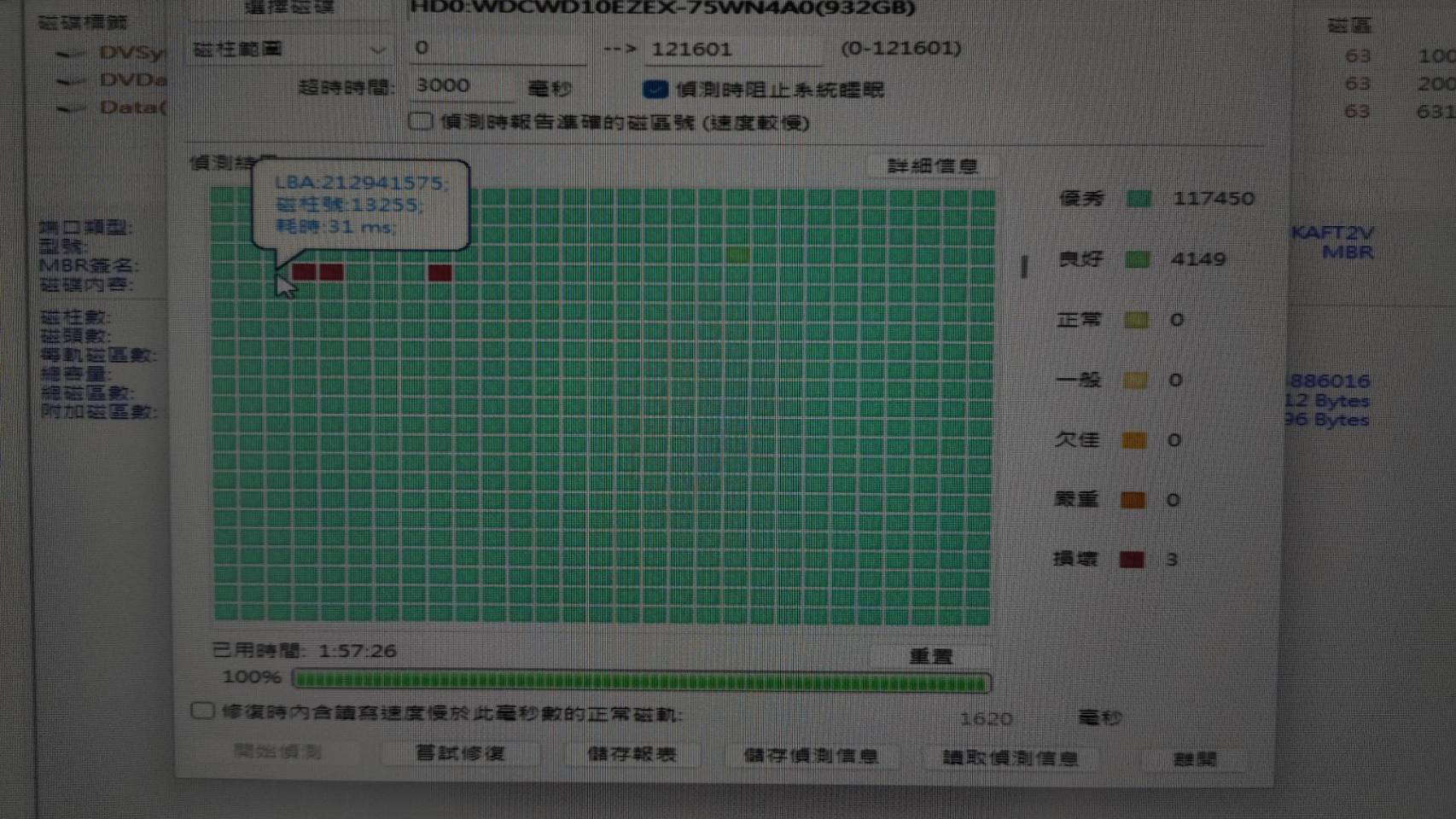Click 離開 to exit the dialog

tap(1194, 758)
